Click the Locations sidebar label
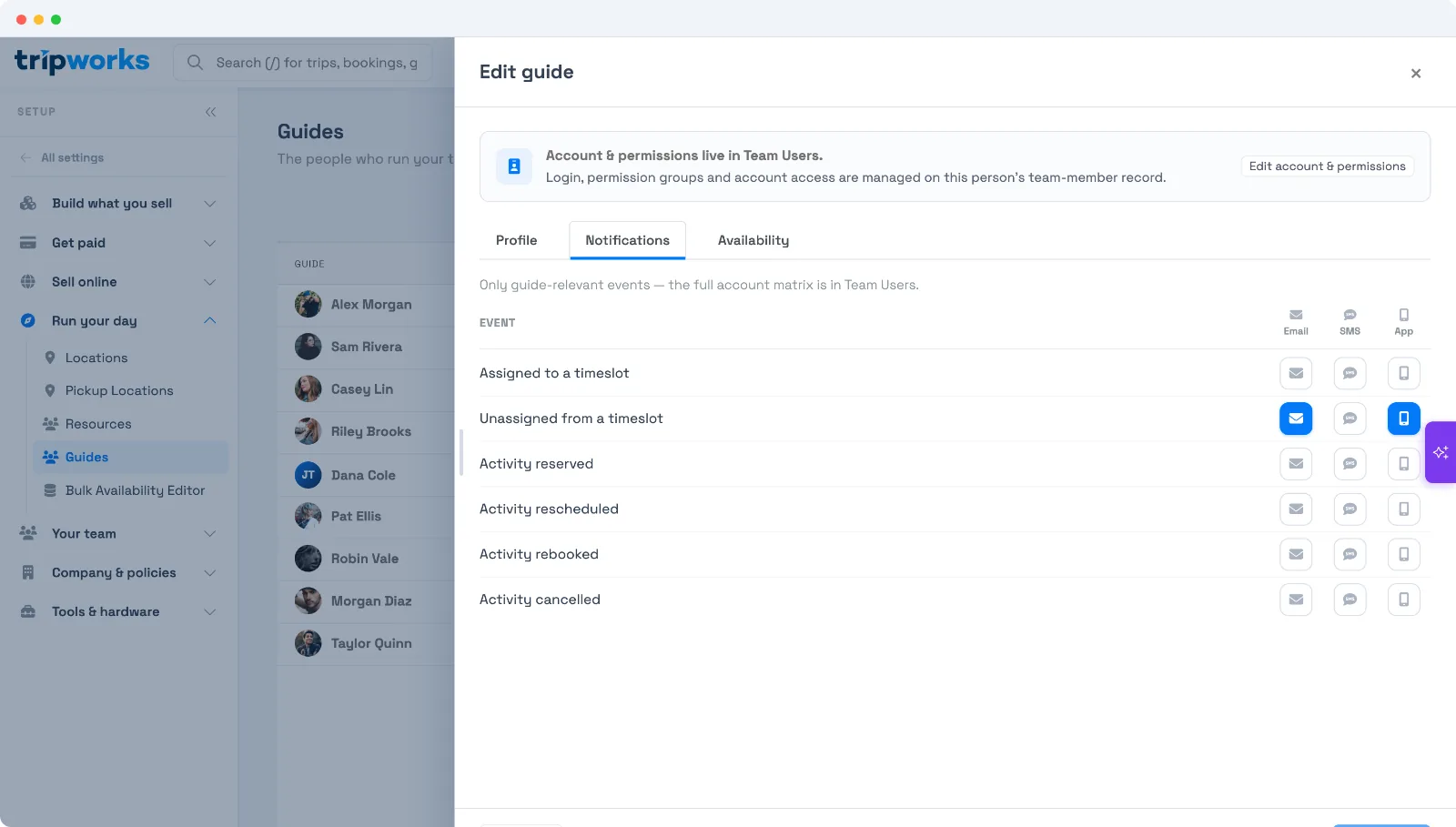 [96, 358]
